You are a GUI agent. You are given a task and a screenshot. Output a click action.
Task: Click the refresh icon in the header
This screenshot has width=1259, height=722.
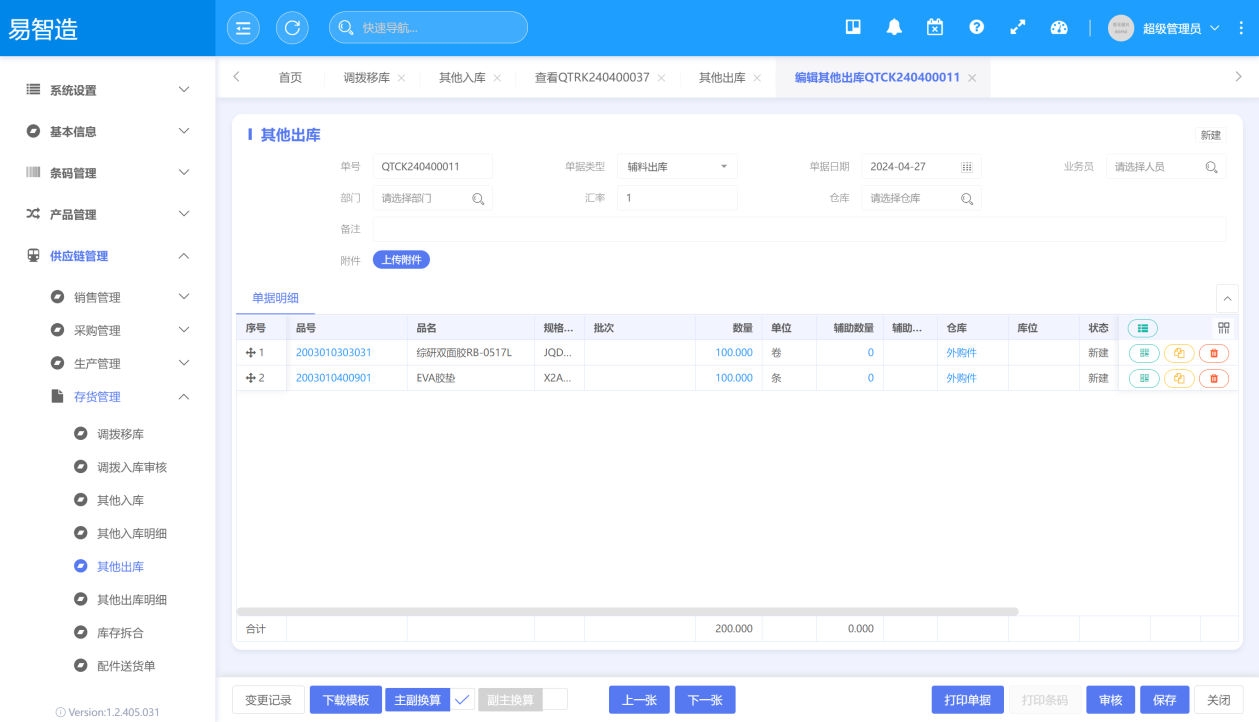[292, 28]
